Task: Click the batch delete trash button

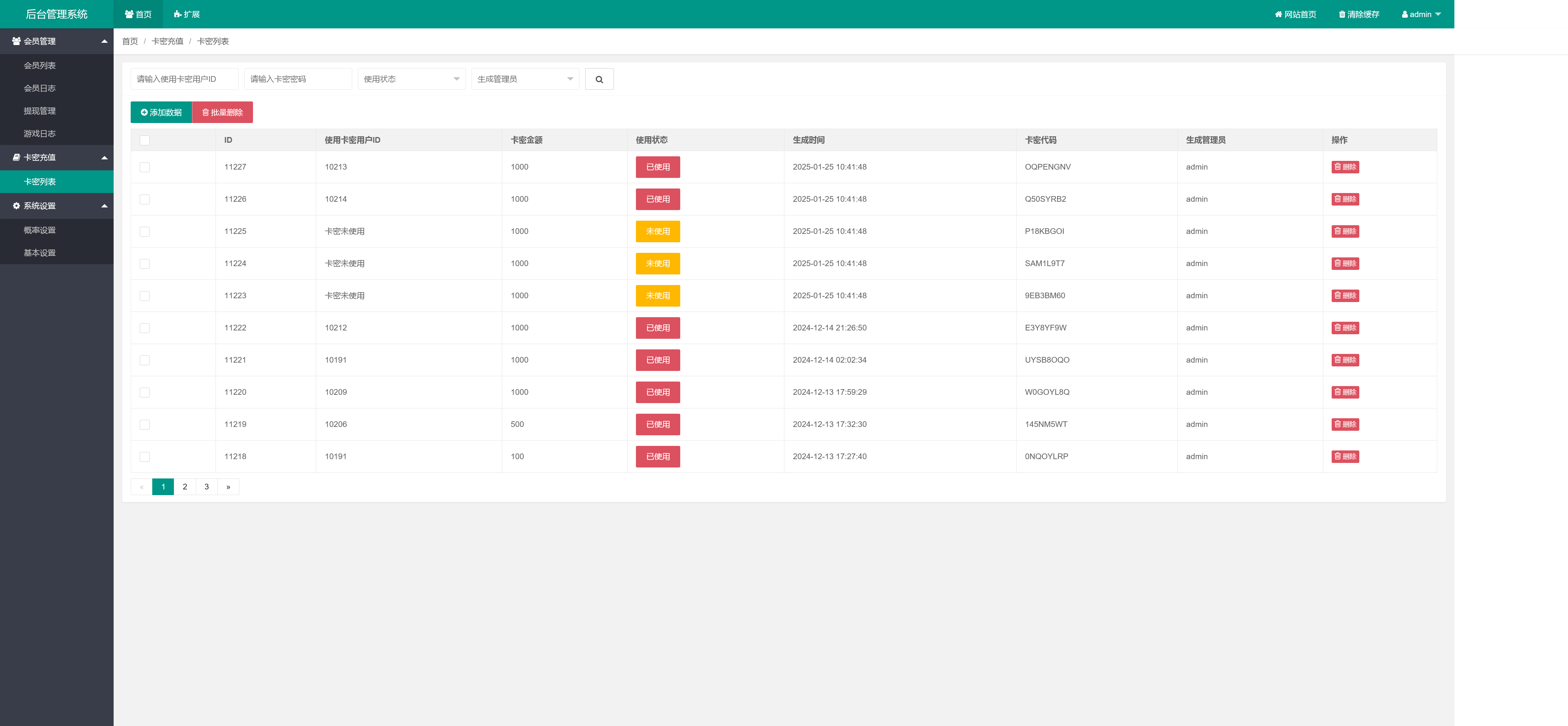Action: (222, 112)
